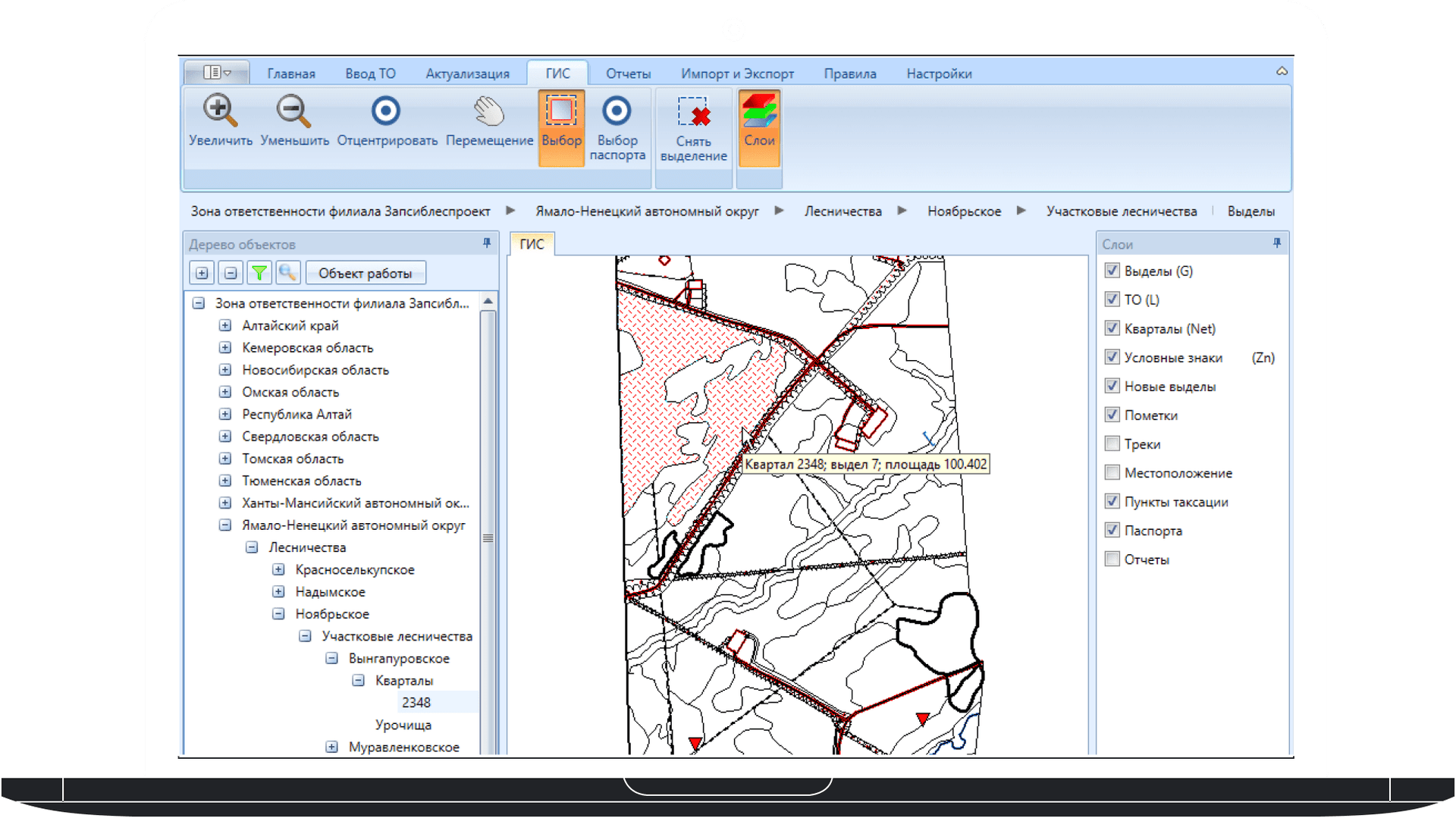This screenshot has width=1456, height=818.
Task: Select Вынгапуровское tree item
Action: tap(399, 658)
